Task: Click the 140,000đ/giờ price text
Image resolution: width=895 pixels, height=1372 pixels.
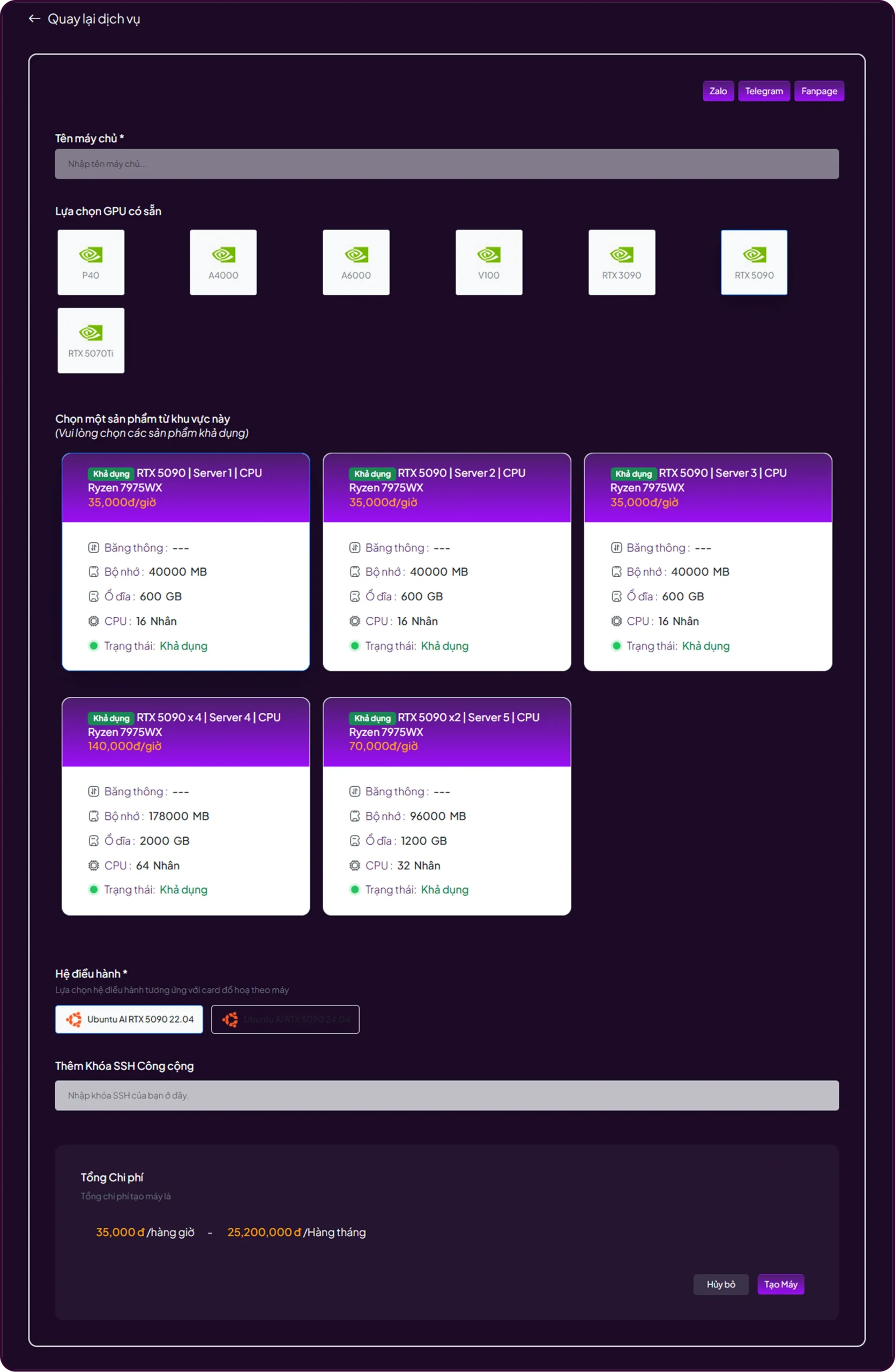Action: pyautogui.click(x=124, y=746)
